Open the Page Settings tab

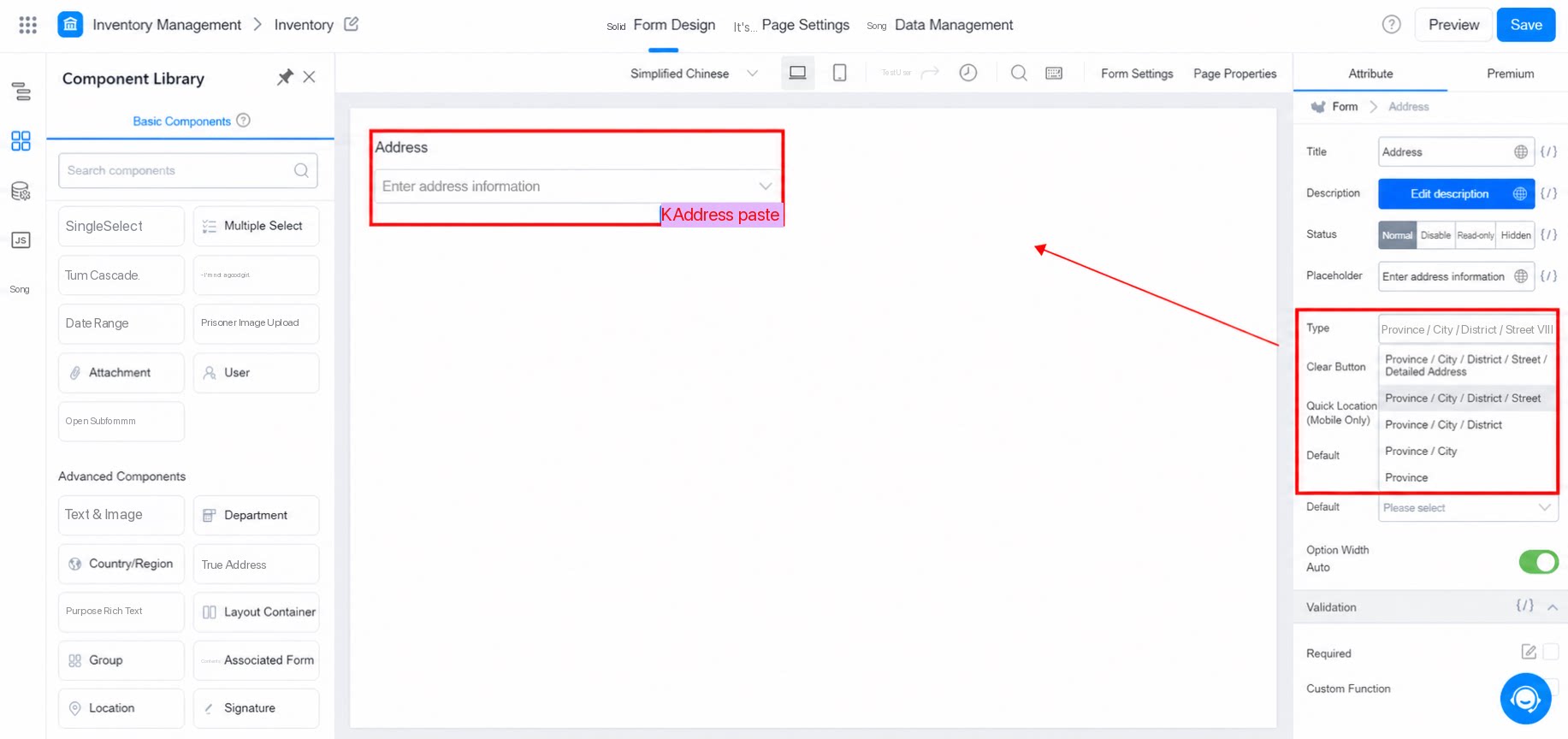click(805, 25)
